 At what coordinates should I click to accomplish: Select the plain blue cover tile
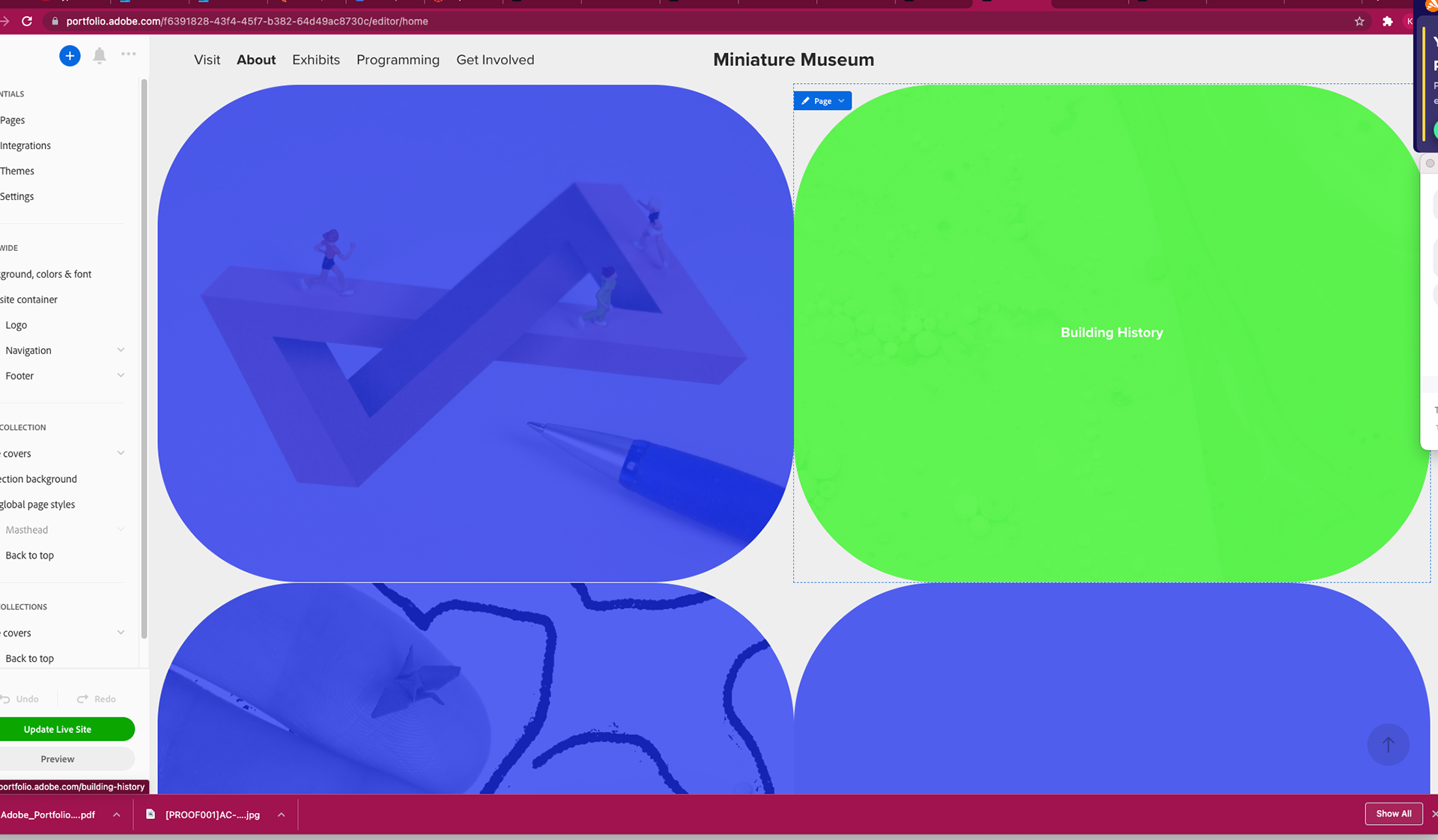pos(1111,689)
